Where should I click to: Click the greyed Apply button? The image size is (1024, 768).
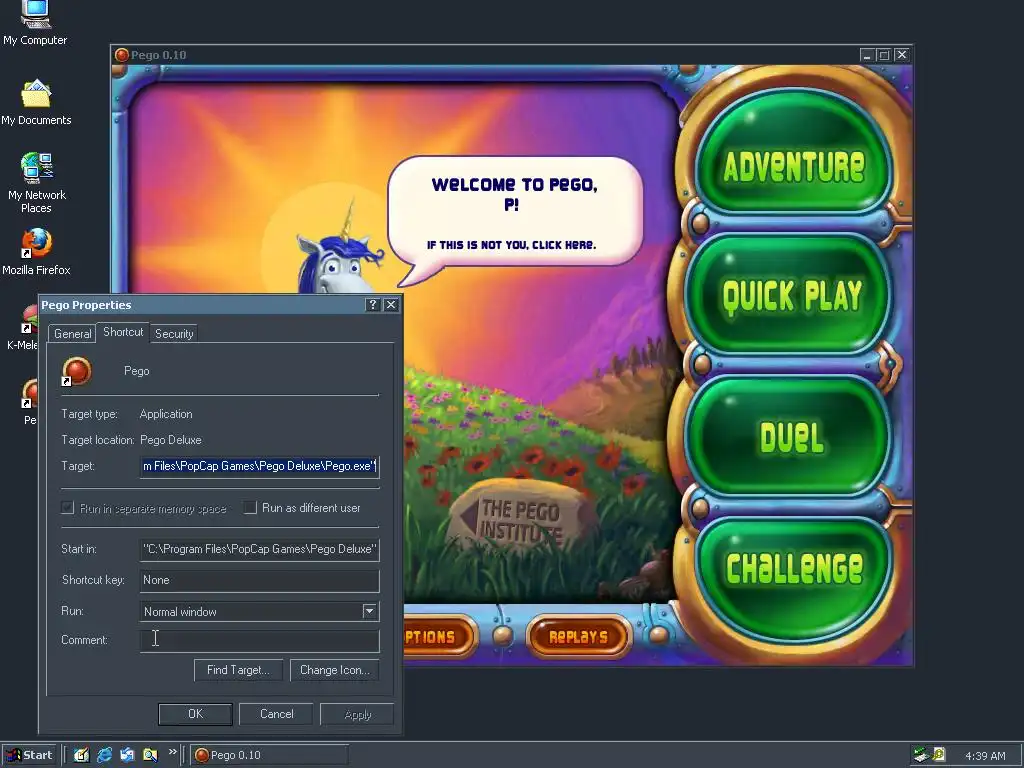coord(357,714)
